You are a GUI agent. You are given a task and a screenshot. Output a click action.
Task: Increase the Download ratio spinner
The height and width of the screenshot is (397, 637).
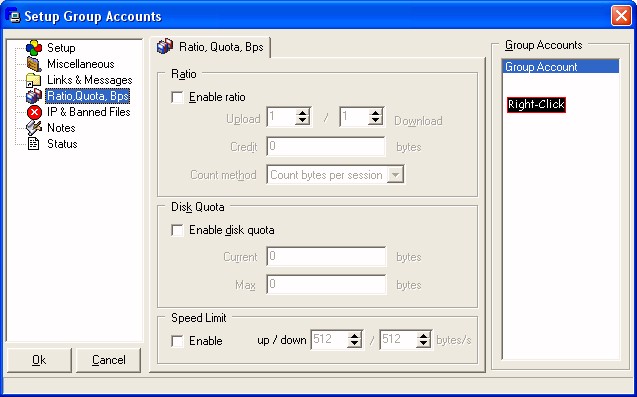(375, 113)
